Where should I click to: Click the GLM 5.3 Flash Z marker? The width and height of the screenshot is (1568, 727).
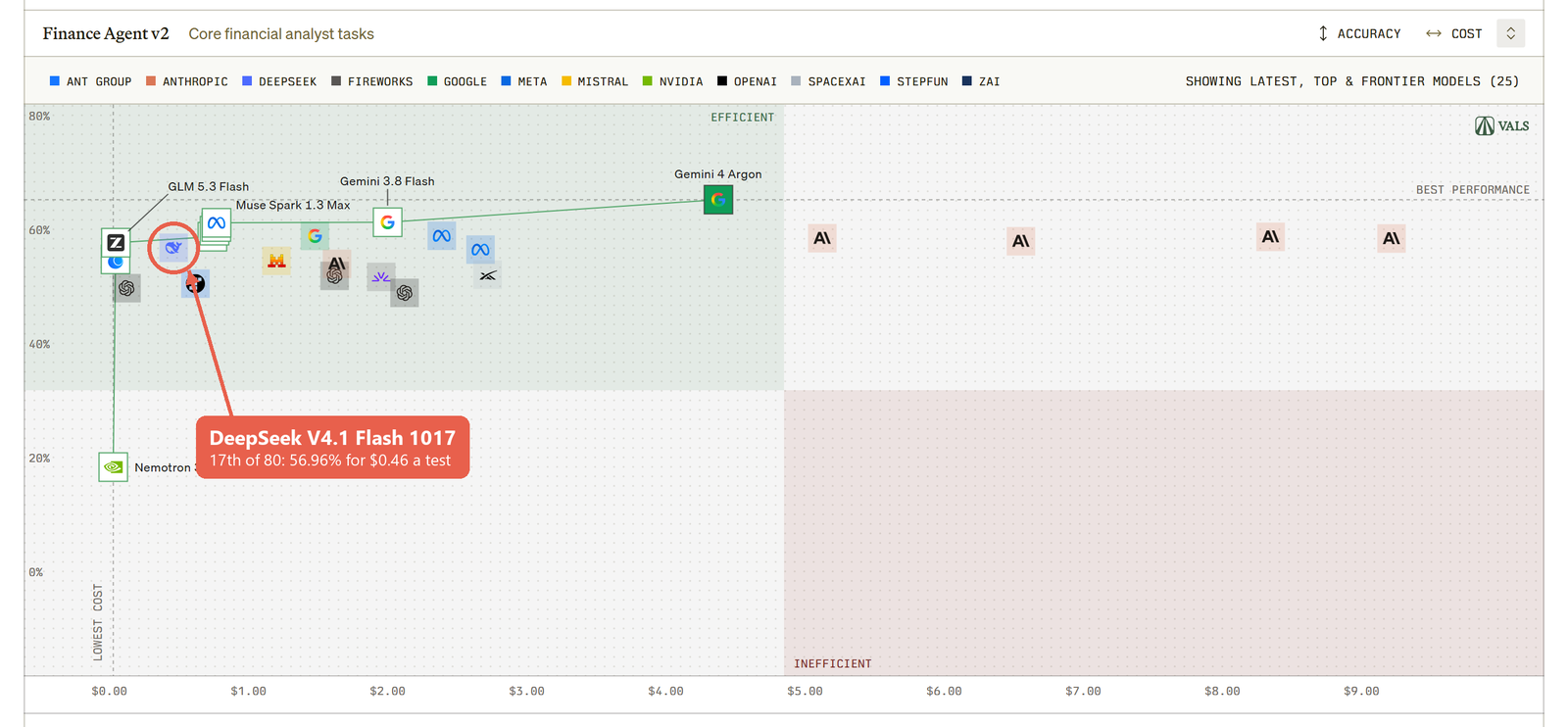(116, 242)
